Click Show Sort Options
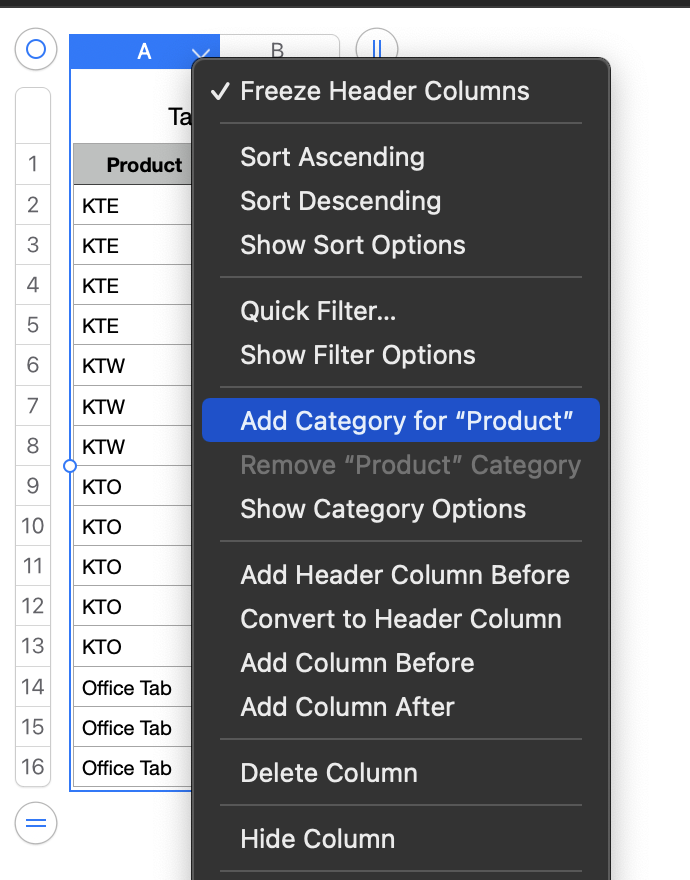 point(353,245)
